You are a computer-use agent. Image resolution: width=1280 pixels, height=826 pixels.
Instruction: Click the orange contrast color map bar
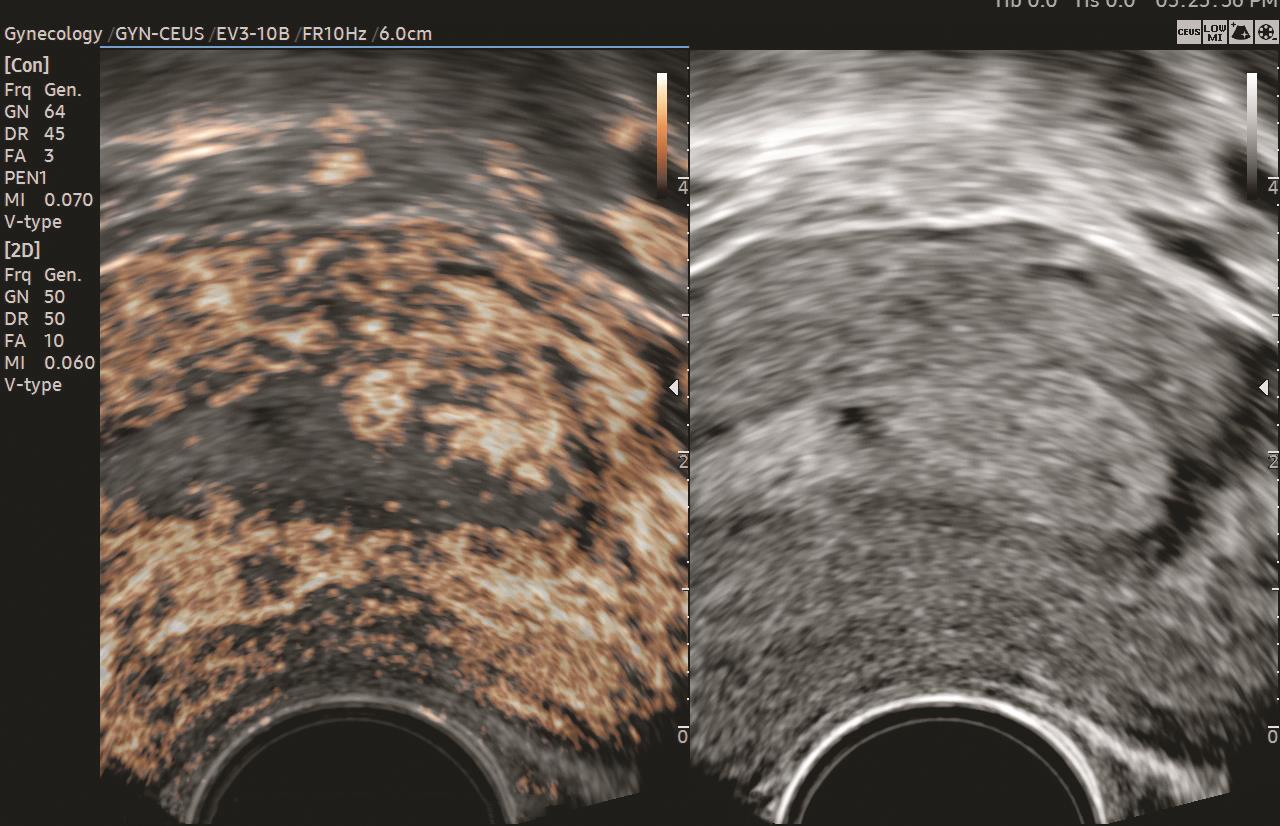[x=662, y=134]
